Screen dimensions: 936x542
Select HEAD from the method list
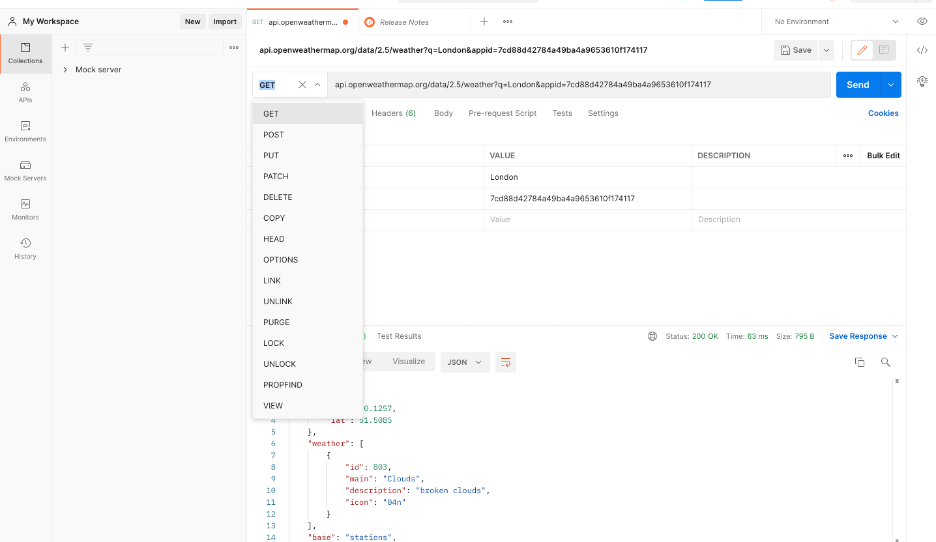pyautogui.click(x=307, y=239)
